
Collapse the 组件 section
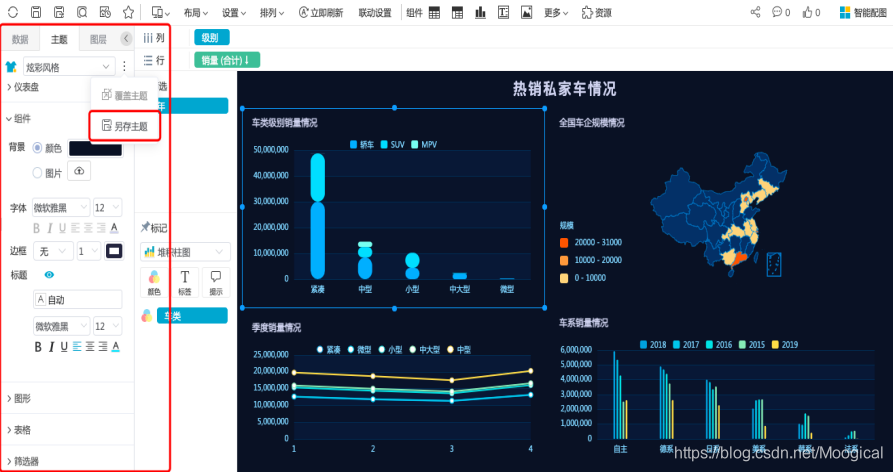(19, 118)
